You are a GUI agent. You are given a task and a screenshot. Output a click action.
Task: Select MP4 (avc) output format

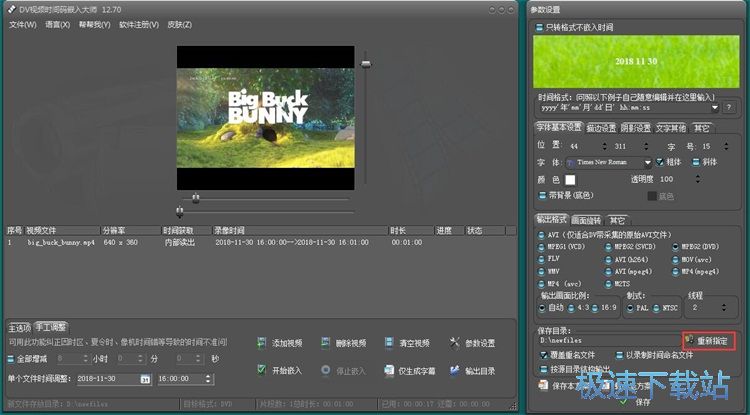(541, 284)
